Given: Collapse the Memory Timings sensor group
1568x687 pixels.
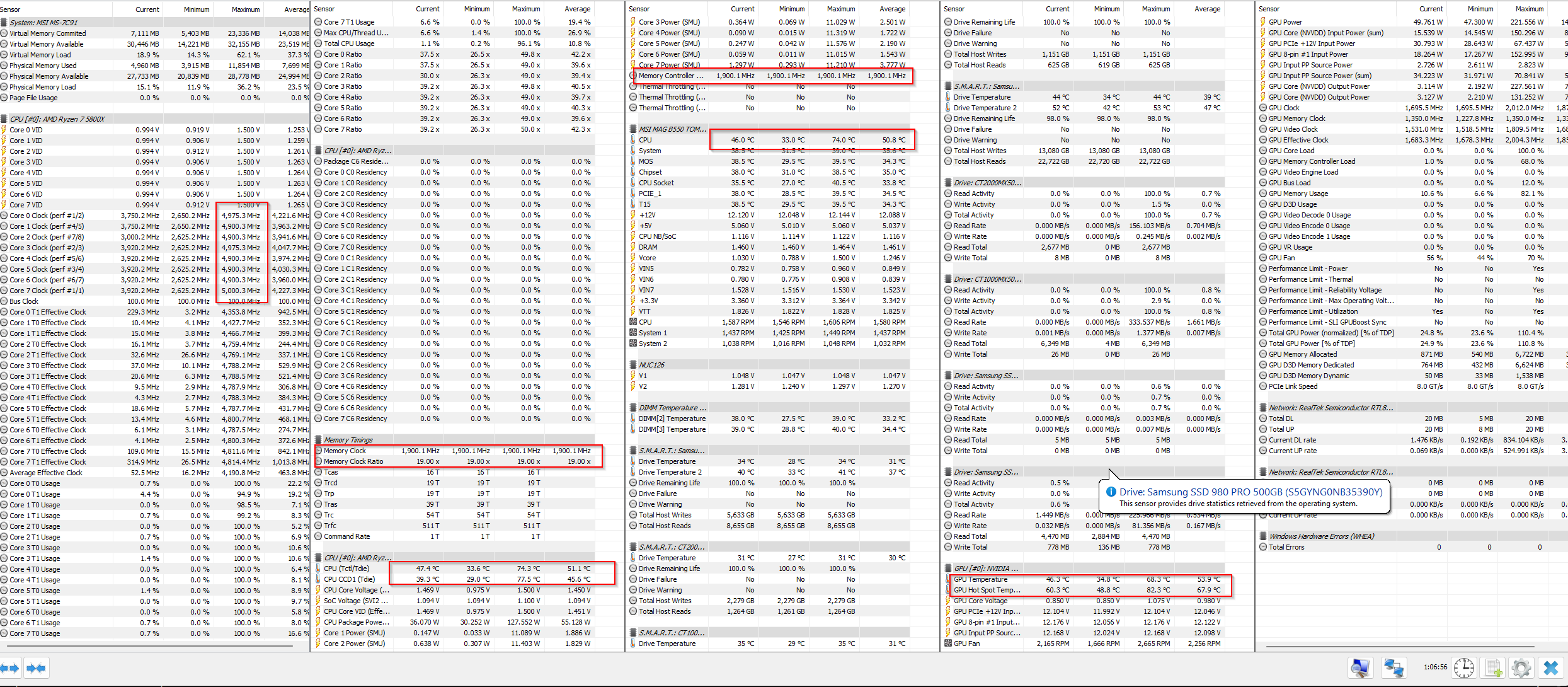Looking at the screenshot, I should point(348,440).
